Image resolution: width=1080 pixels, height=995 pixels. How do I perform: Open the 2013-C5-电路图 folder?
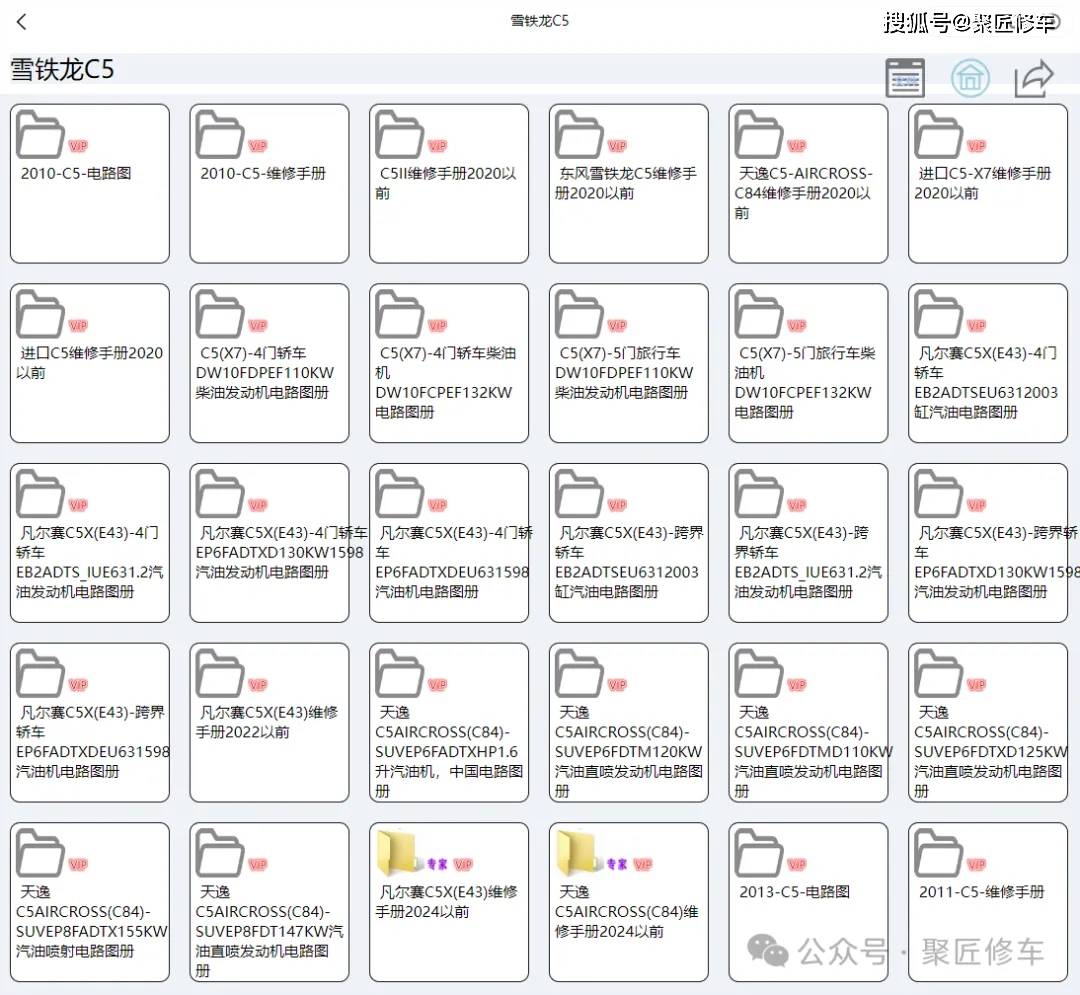809,903
